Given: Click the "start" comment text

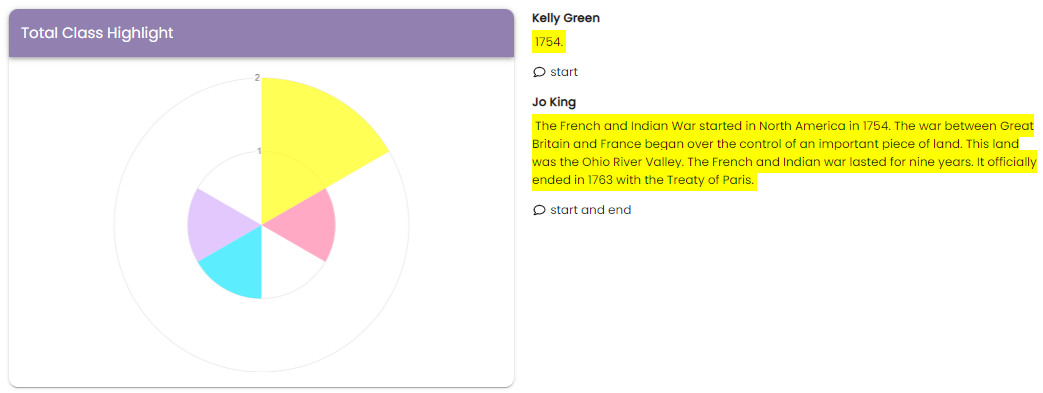Looking at the screenshot, I should click(x=564, y=72).
